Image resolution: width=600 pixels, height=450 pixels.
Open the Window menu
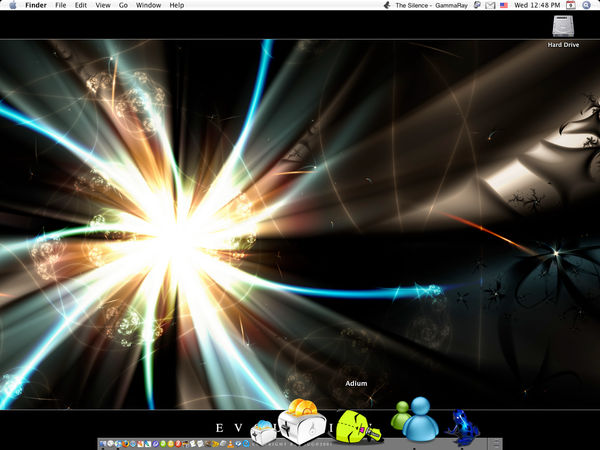(x=148, y=5)
